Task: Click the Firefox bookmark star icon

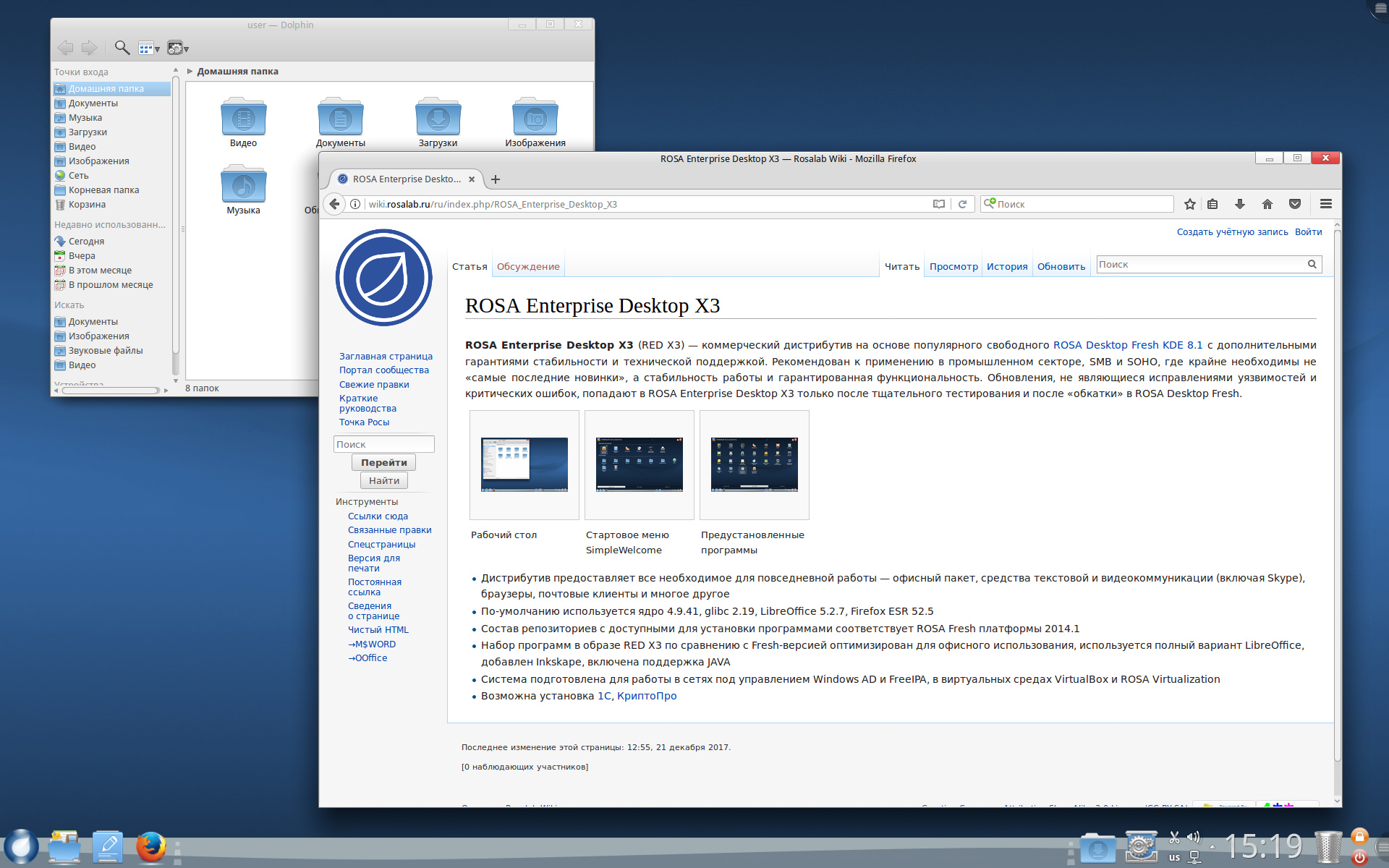Action: click(x=1189, y=204)
